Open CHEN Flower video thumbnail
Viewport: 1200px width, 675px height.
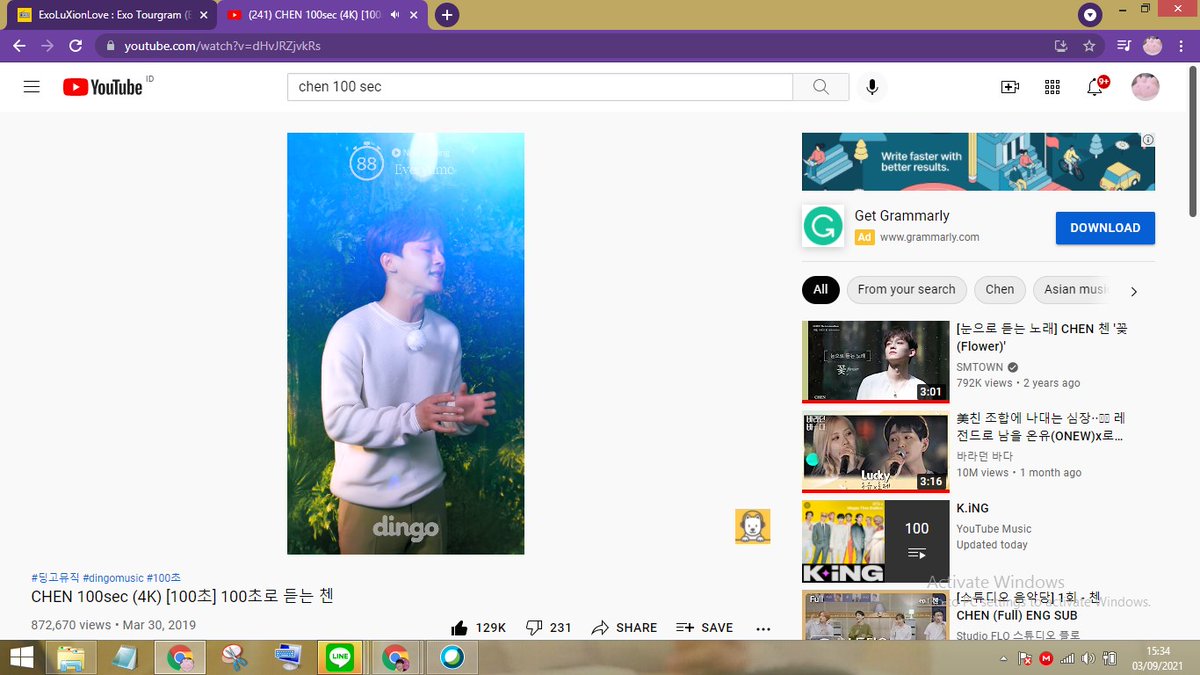tap(875, 361)
